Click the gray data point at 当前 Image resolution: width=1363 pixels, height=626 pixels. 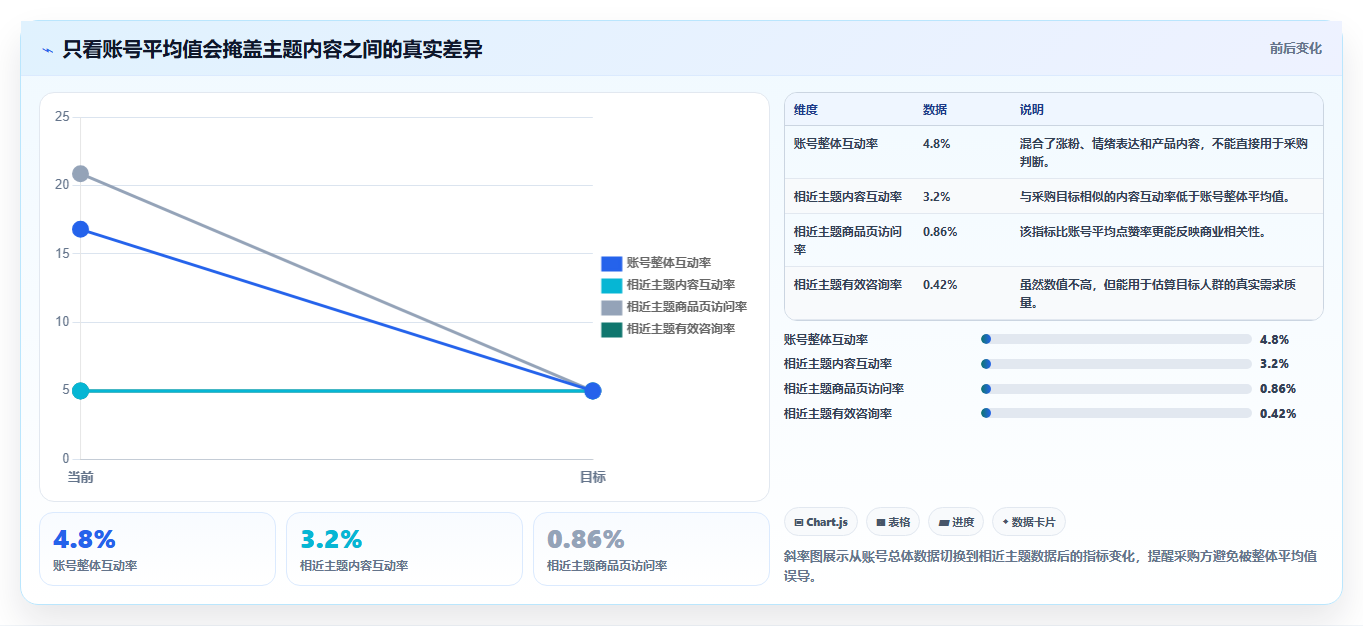click(81, 174)
